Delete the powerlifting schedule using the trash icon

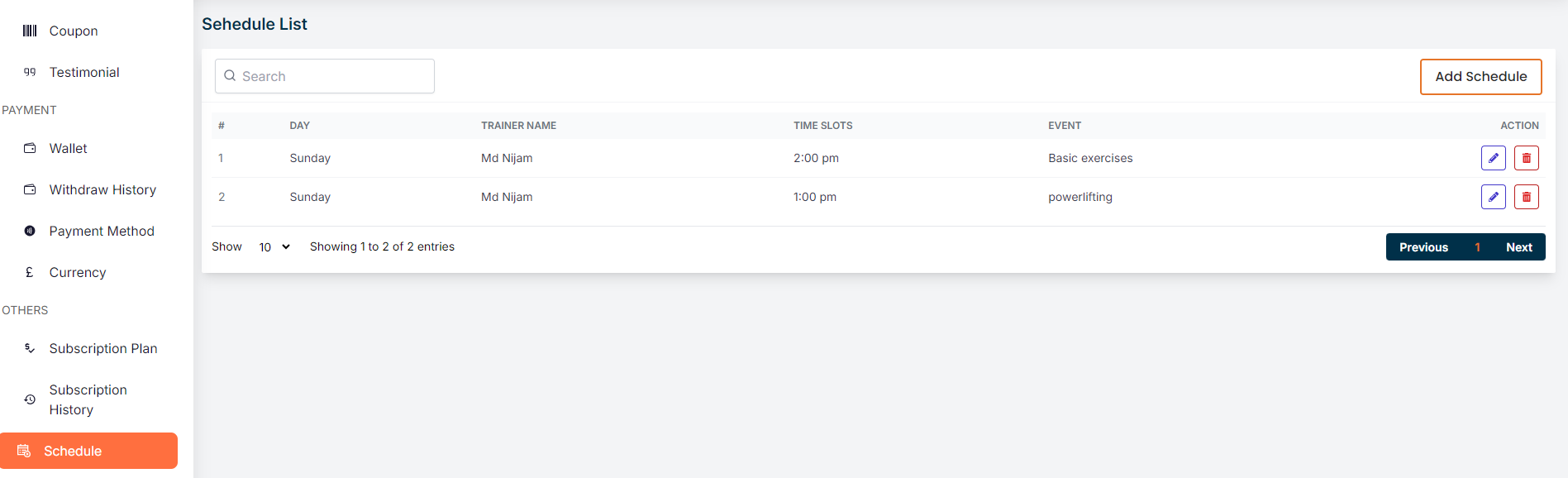(1526, 197)
